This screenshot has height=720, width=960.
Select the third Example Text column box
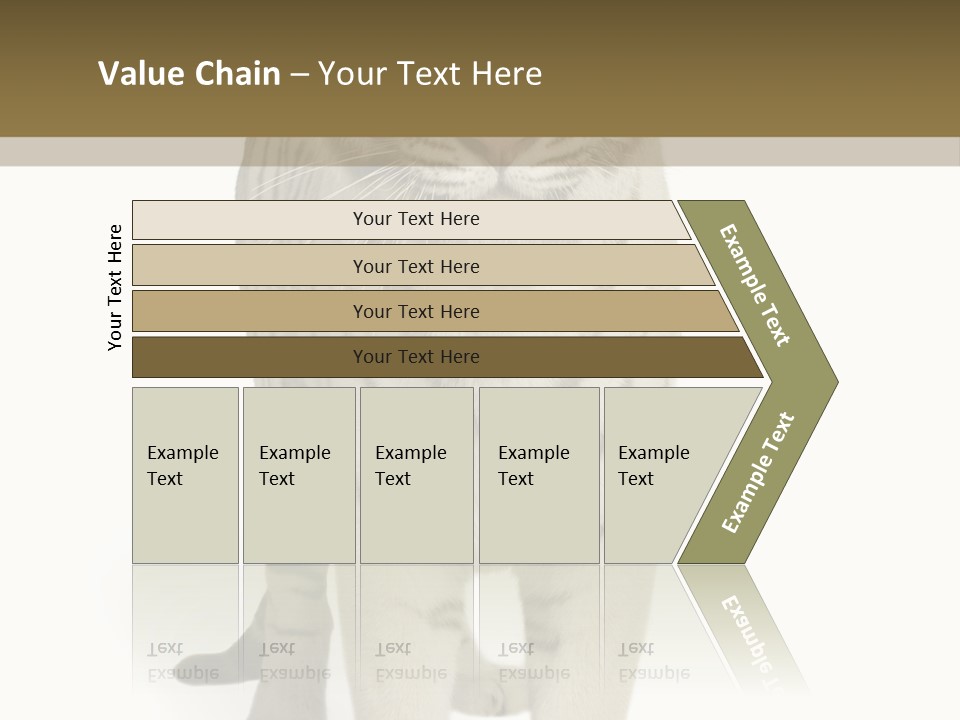tap(417, 475)
